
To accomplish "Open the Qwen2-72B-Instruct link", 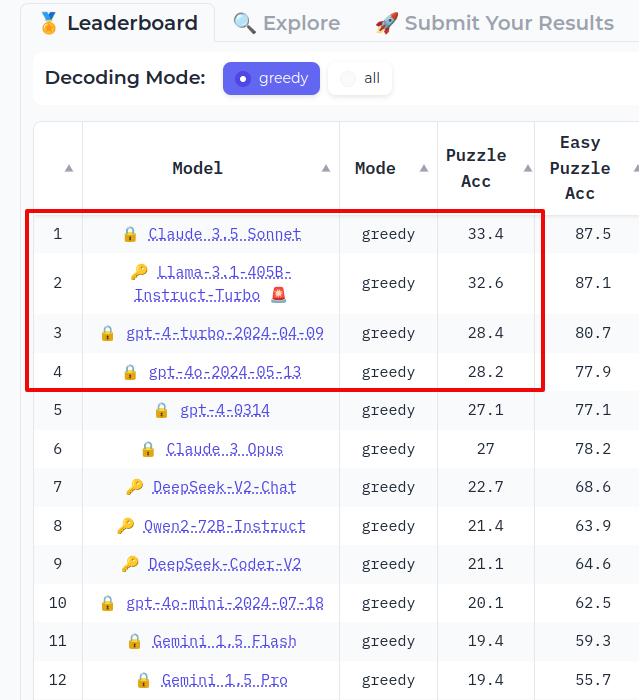I will (x=225, y=525).
